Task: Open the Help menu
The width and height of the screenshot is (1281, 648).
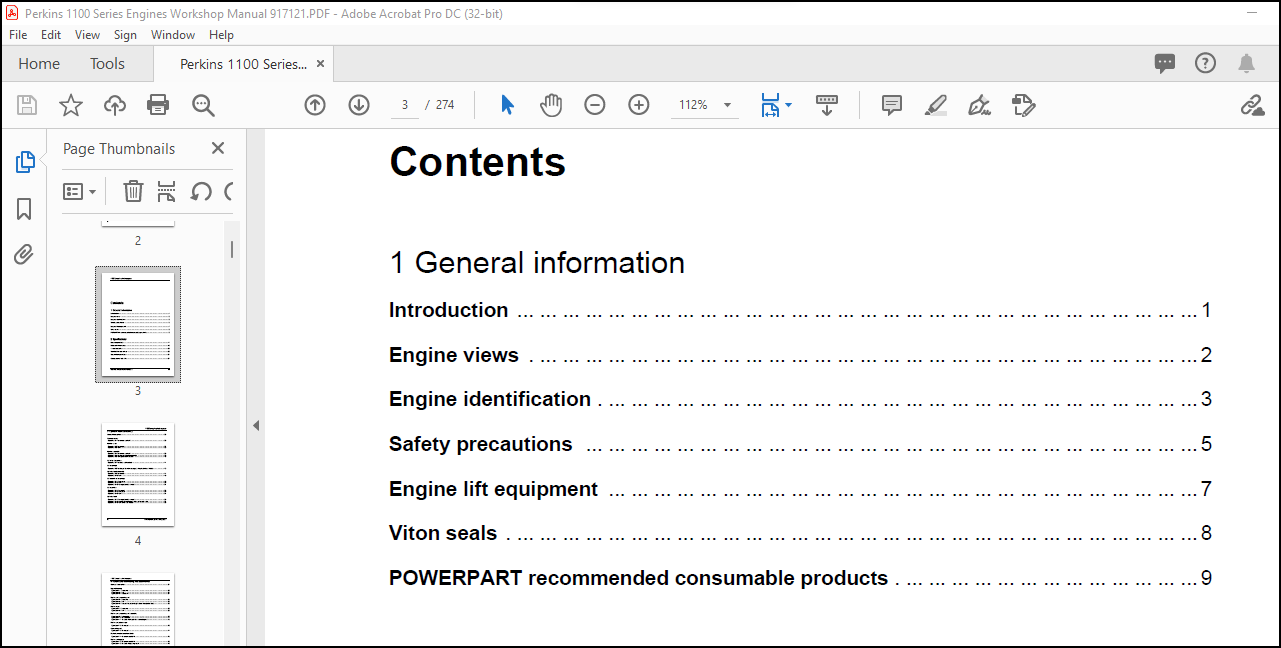Action: pyautogui.click(x=221, y=34)
